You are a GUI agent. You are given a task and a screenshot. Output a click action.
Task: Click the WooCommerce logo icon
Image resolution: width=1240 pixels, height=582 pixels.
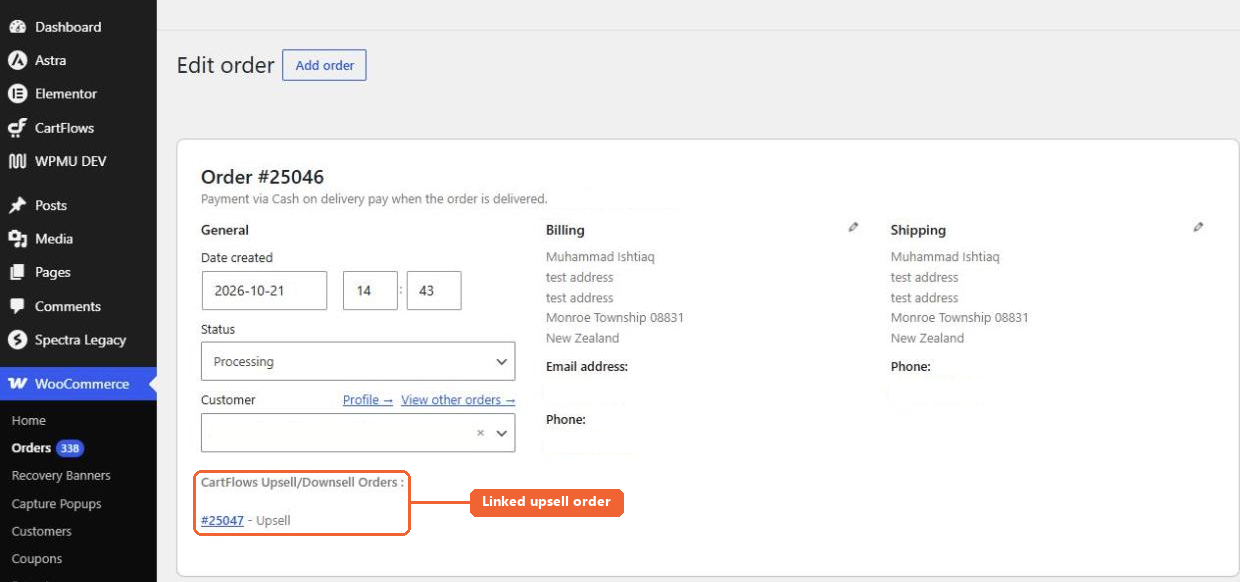17,384
